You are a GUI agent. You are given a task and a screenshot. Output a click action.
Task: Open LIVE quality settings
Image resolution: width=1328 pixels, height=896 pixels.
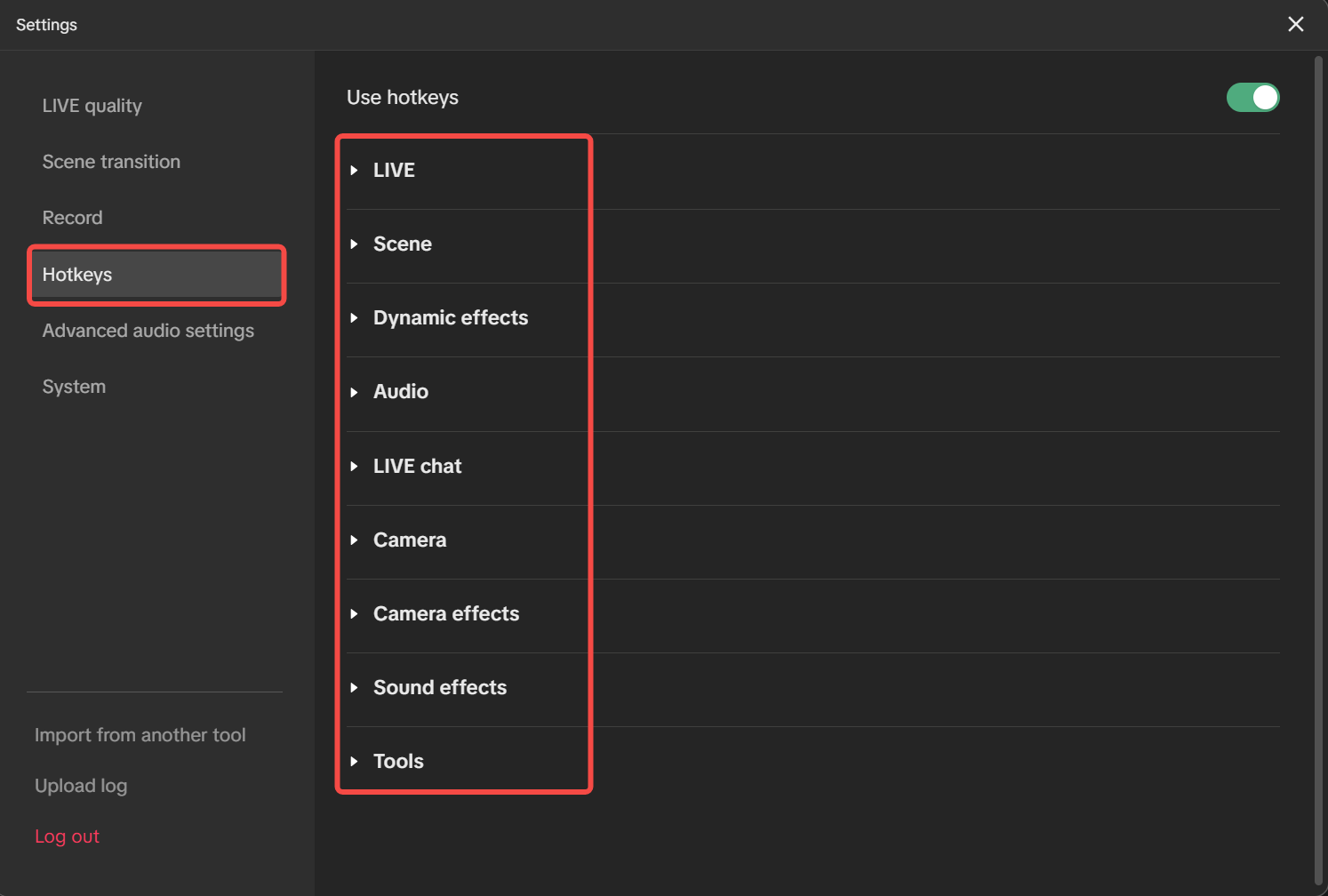pos(92,106)
